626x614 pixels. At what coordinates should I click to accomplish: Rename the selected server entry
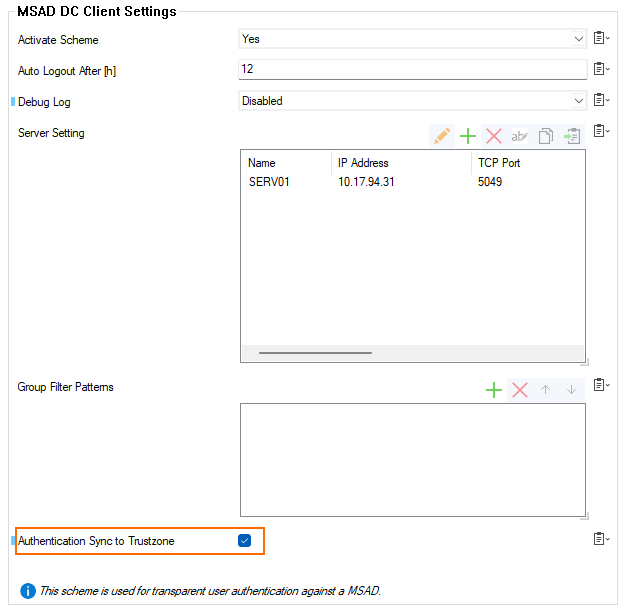pos(519,136)
